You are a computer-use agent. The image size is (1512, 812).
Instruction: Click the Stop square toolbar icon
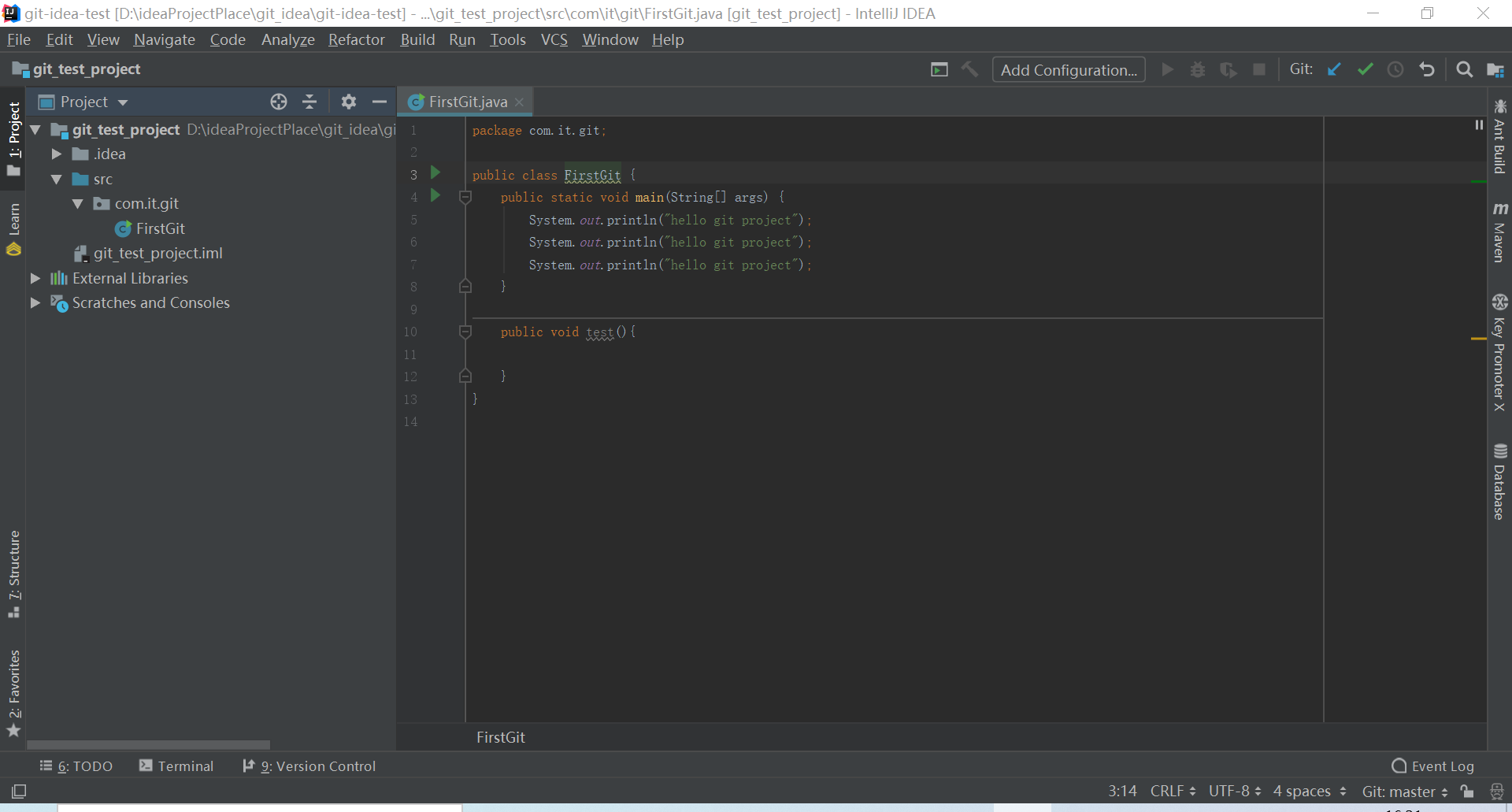1259,69
